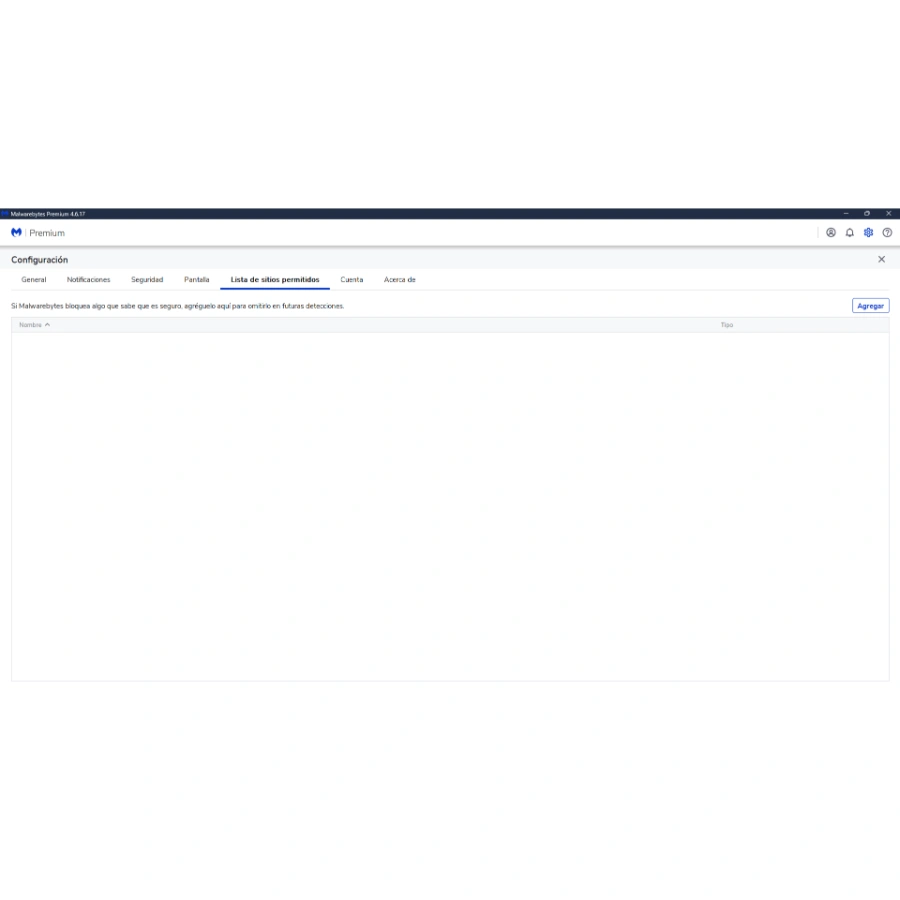The height and width of the screenshot is (900, 900).
Task: Sort list by Nombre column header
Action: pyautogui.click(x=30, y=325)
